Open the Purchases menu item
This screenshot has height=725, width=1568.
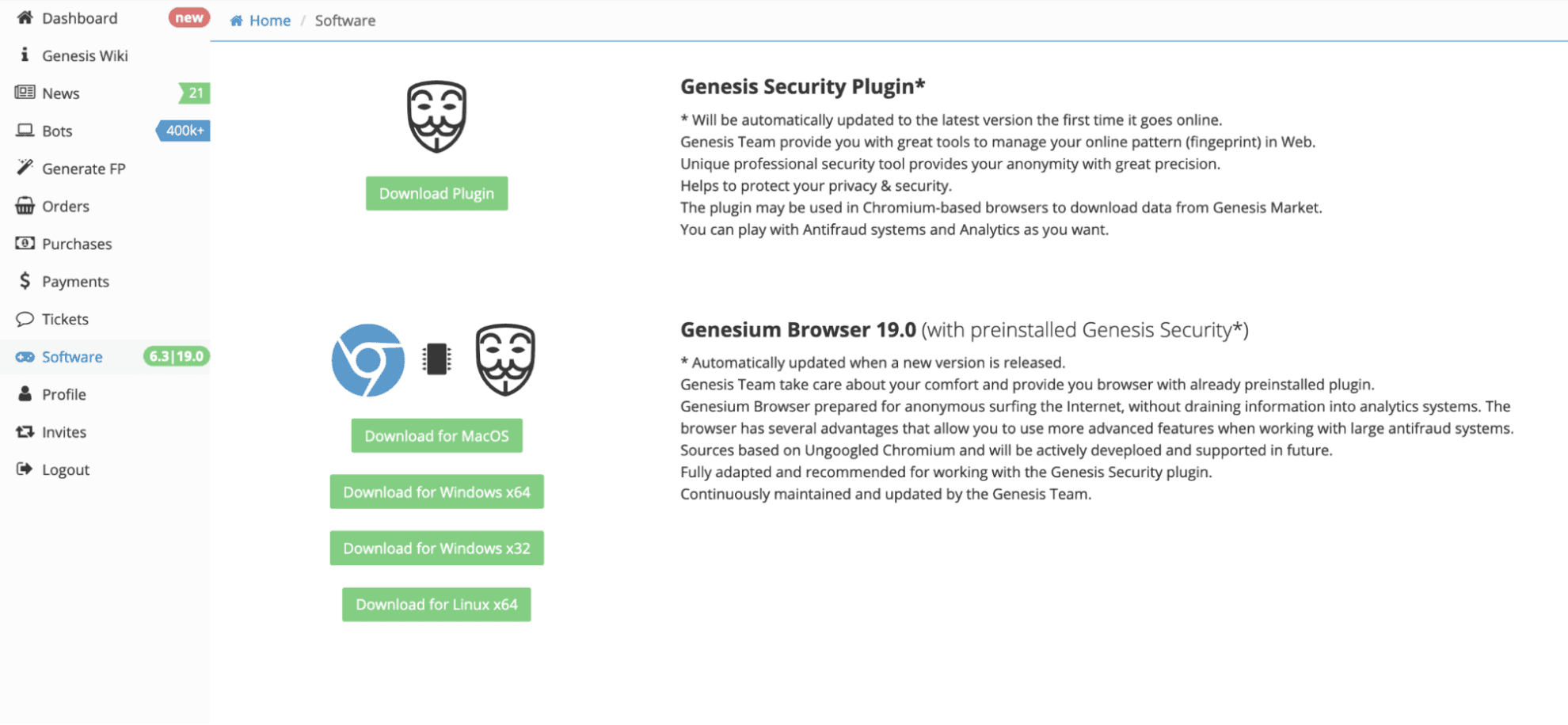[77, 244]
